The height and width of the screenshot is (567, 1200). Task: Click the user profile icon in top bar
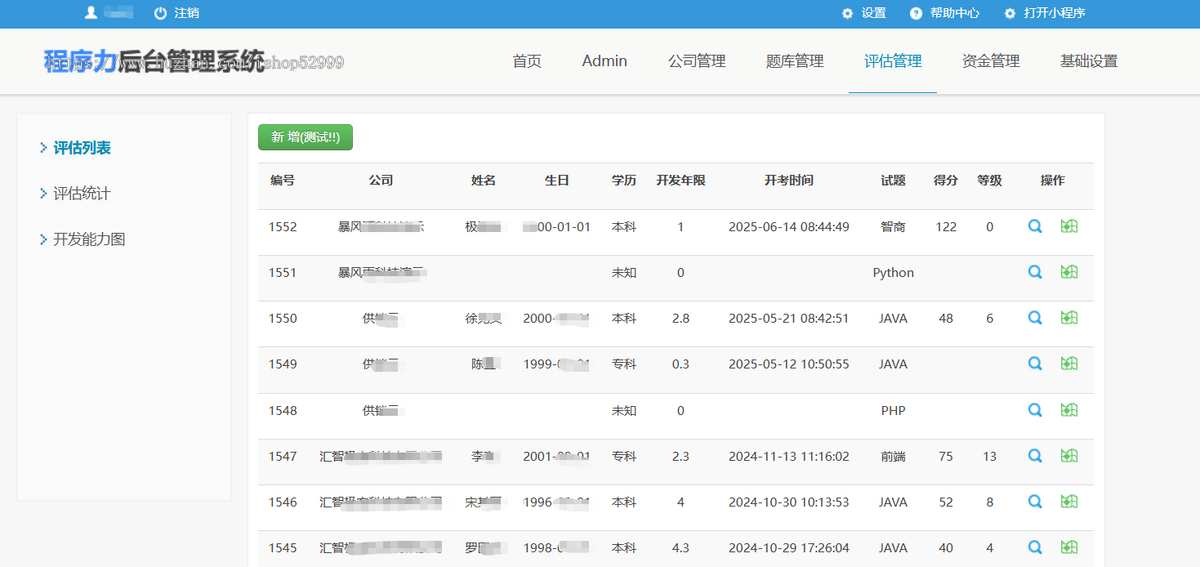(x=91, y=13)
